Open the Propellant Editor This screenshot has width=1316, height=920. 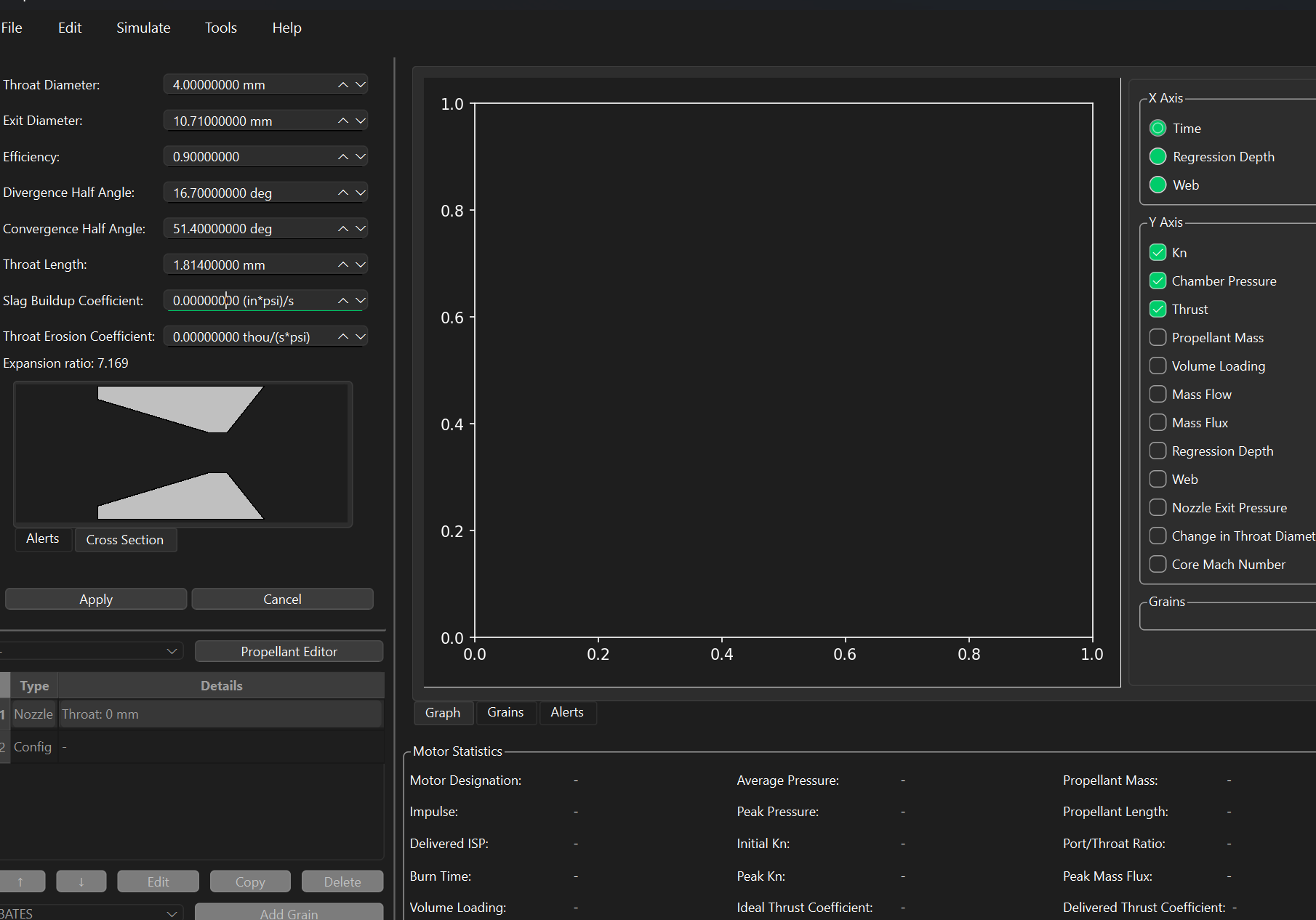pos(289,652)
